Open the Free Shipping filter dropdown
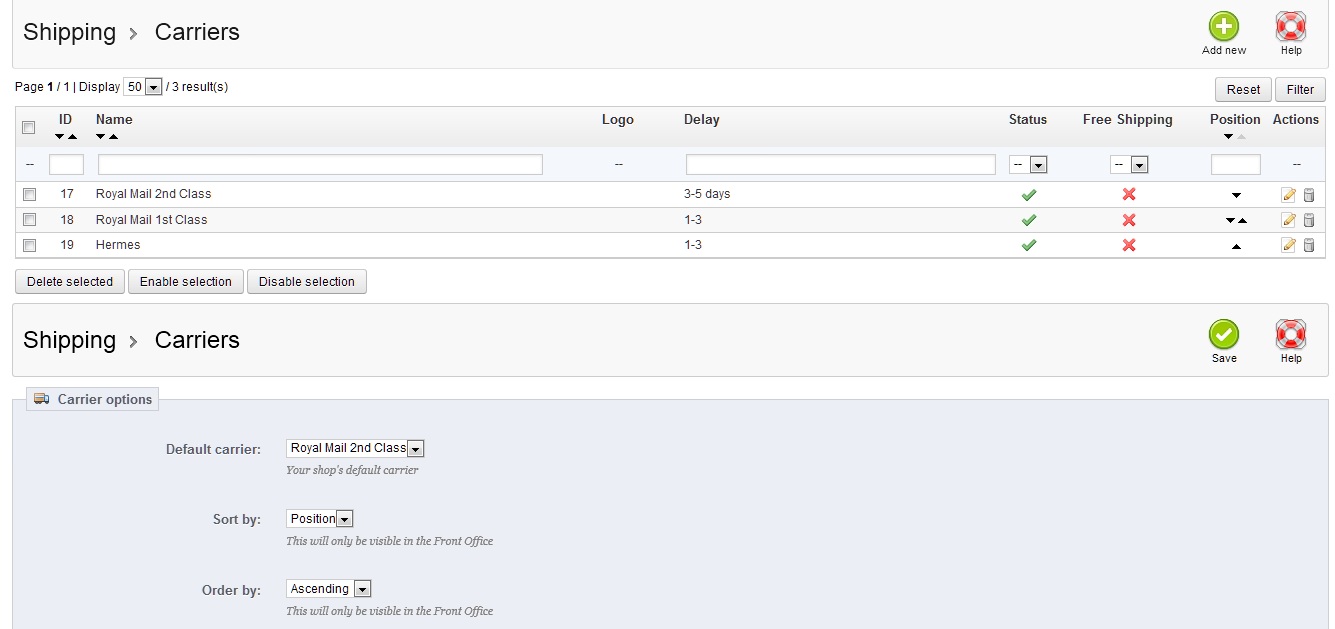 pyautogui.click(x=1129, y=164)
